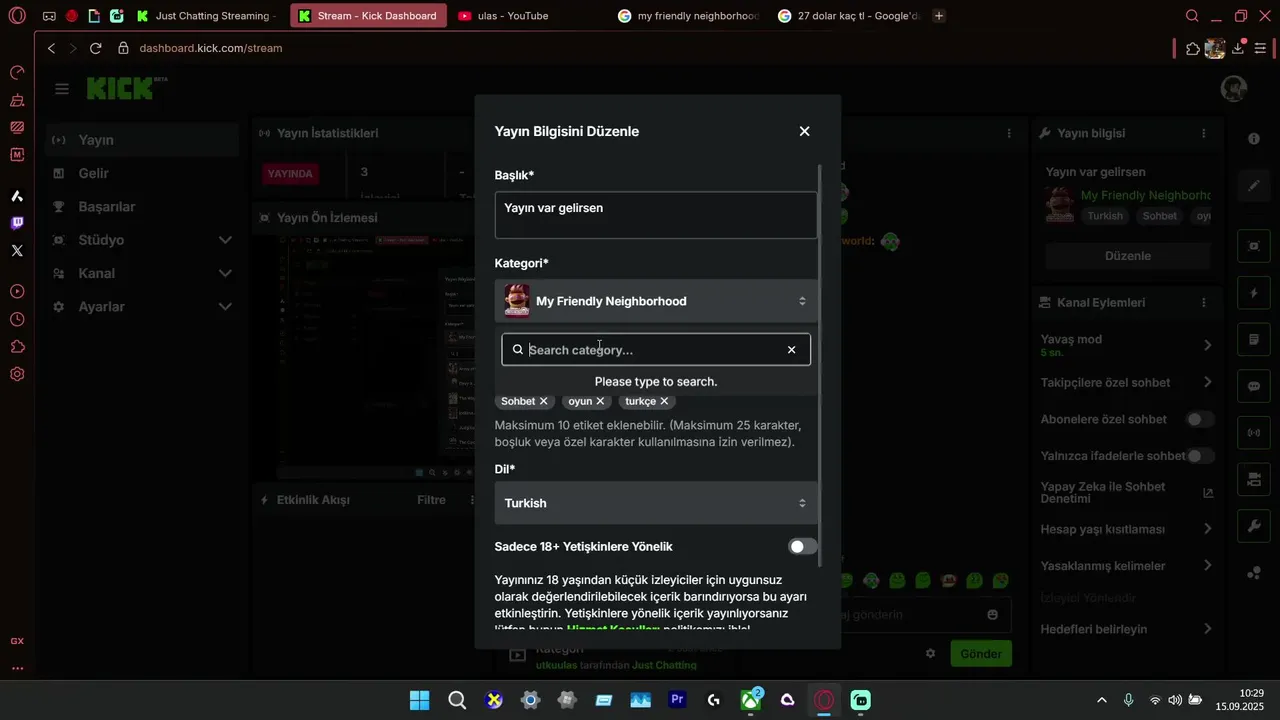Open the info icon in right sidebar
The image size is (1280, 720).
click(x=1254, y=139)
